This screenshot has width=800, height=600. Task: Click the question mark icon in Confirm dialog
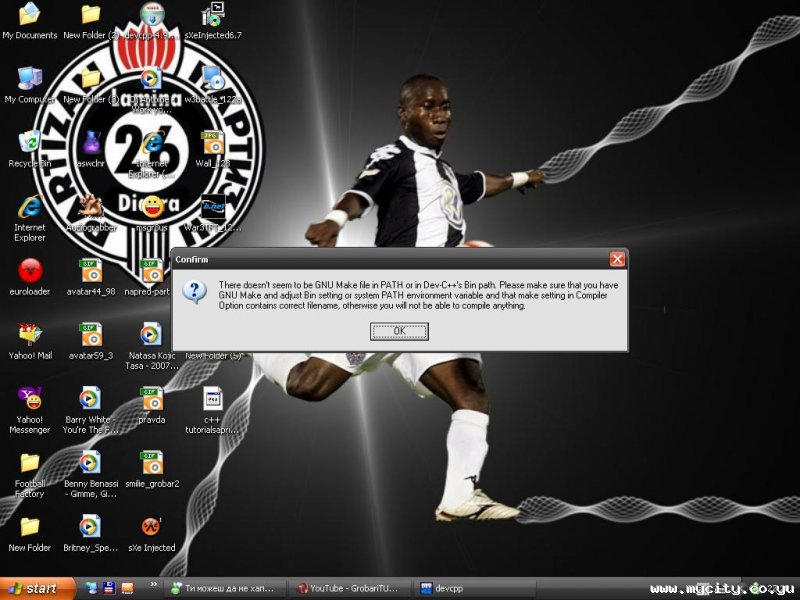click(194, 291)
